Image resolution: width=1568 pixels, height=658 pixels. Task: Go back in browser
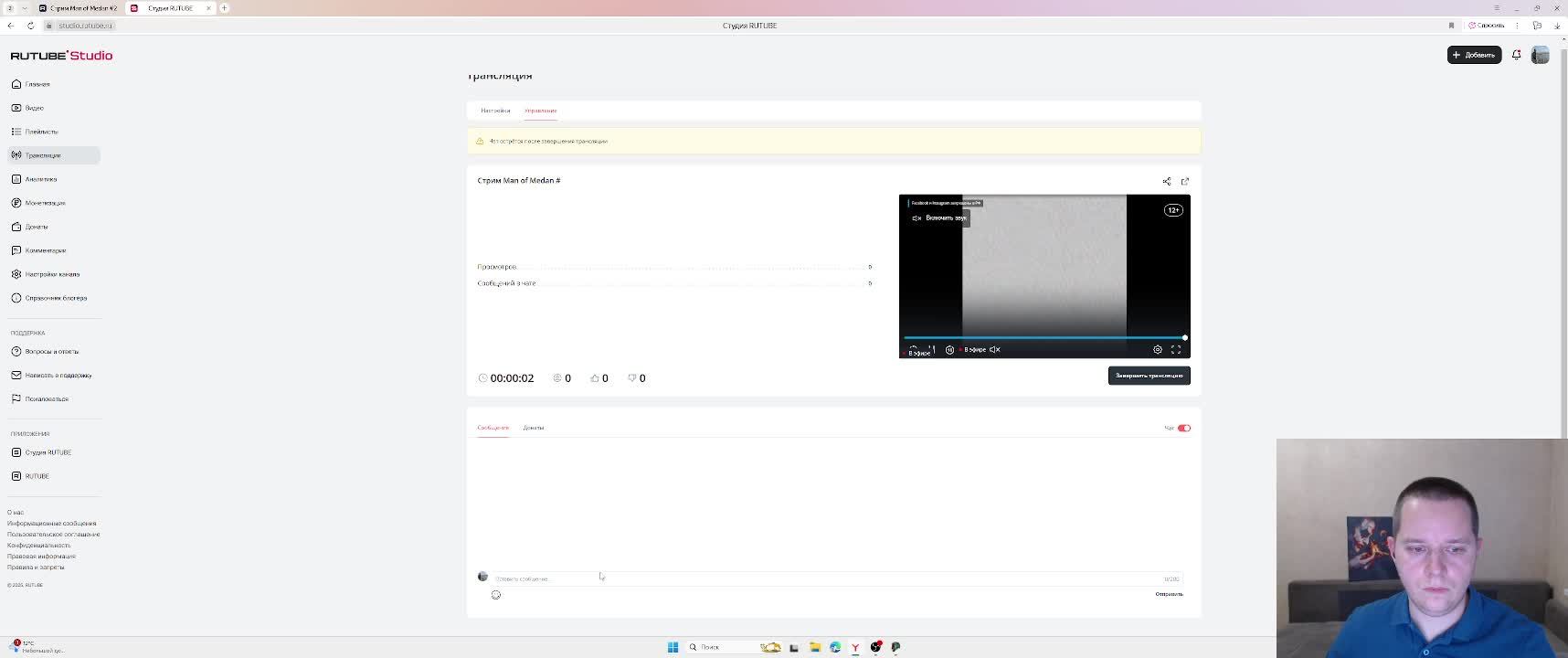[x=10, y=26]
